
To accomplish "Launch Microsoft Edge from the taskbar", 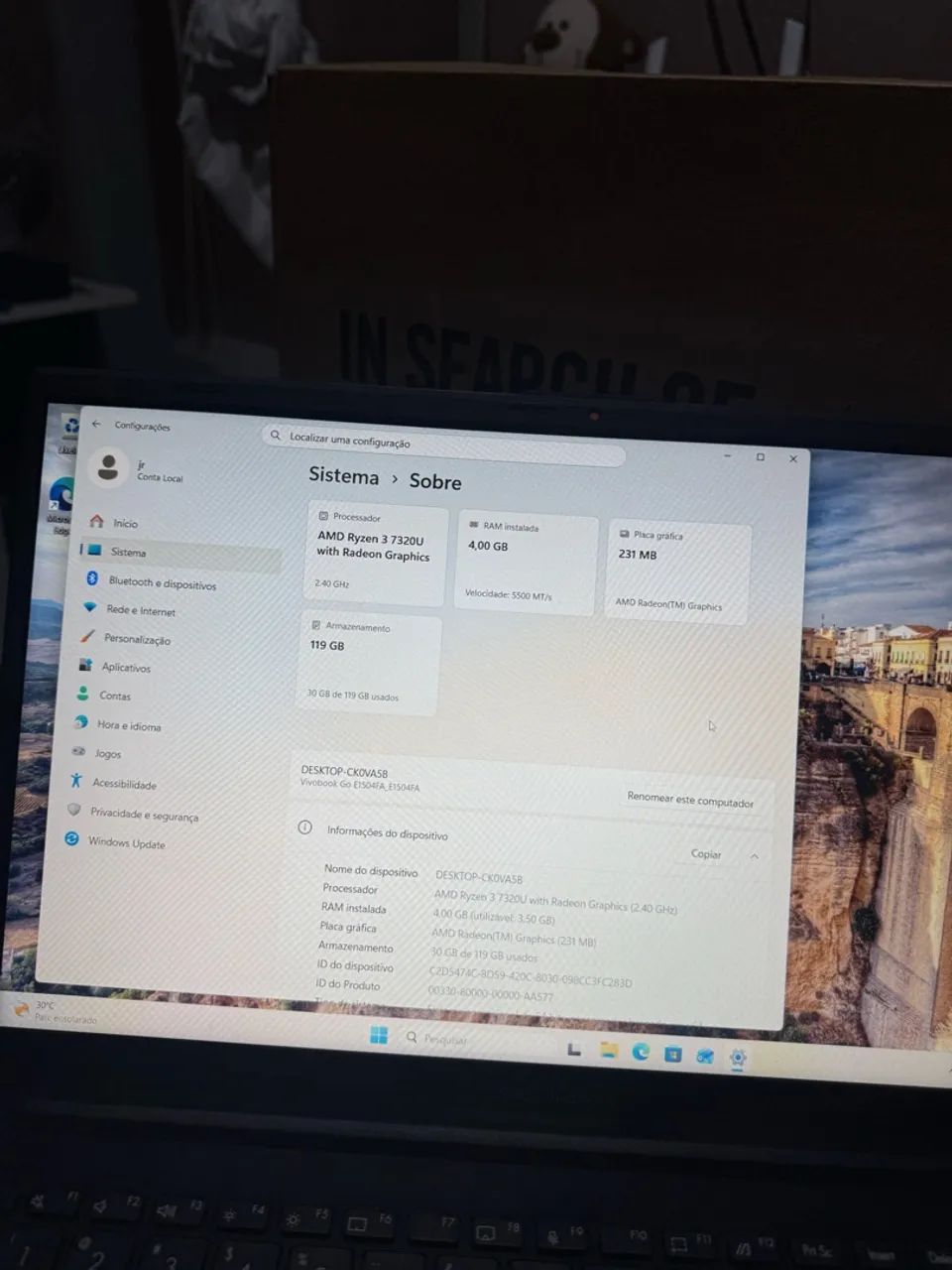I will 641,1052.
